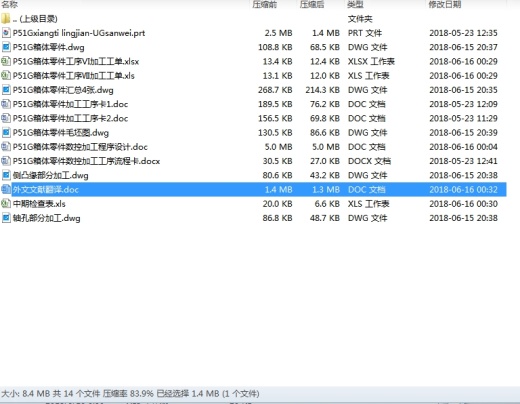Click the DWG icon of 侧凸缘部分加工.dwg
520x404 pixels.
pos(6,175)
